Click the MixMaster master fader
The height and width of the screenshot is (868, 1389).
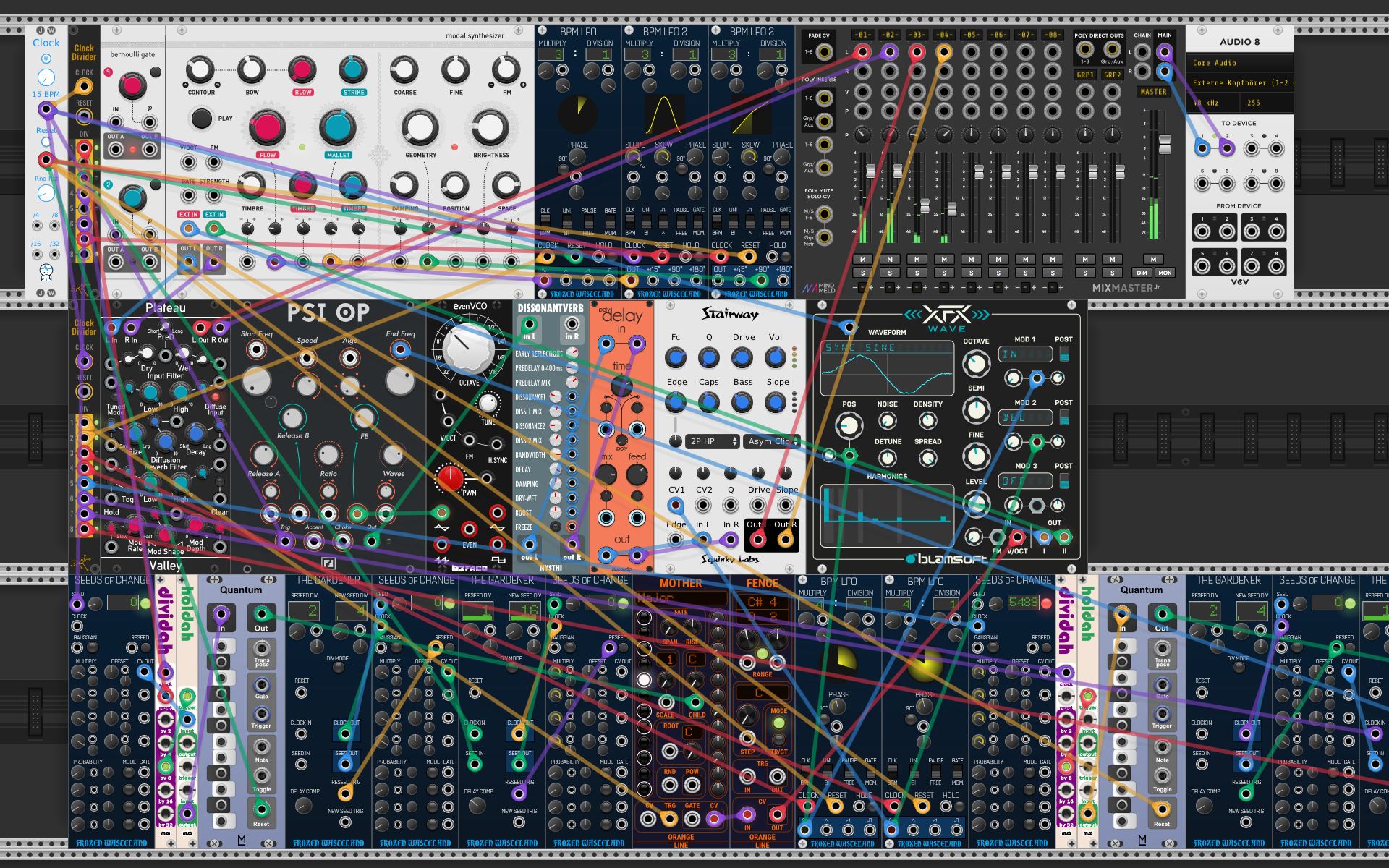pyautogui.click(x=1165, y=145)
